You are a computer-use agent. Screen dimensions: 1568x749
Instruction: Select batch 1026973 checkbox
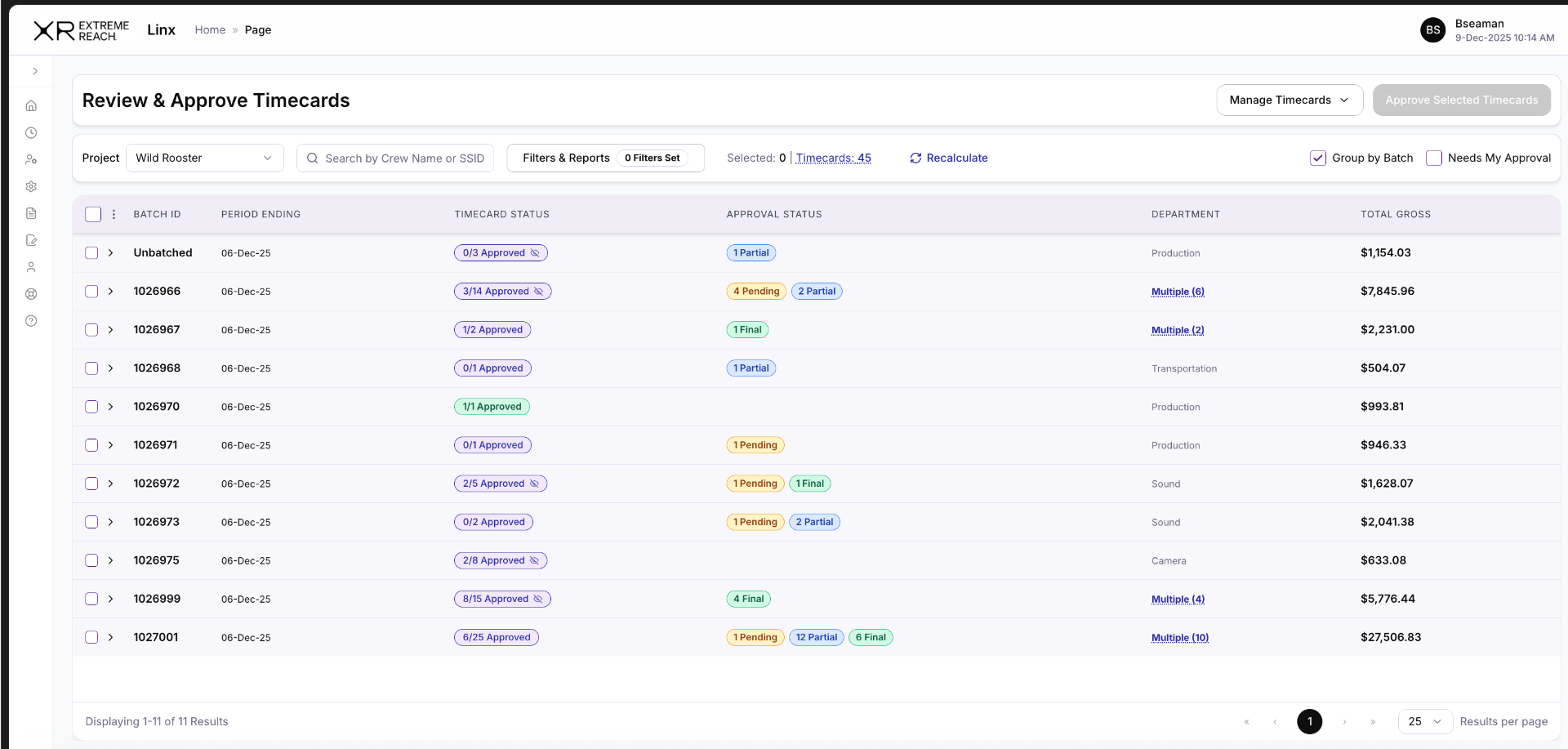tap(91, 522)
